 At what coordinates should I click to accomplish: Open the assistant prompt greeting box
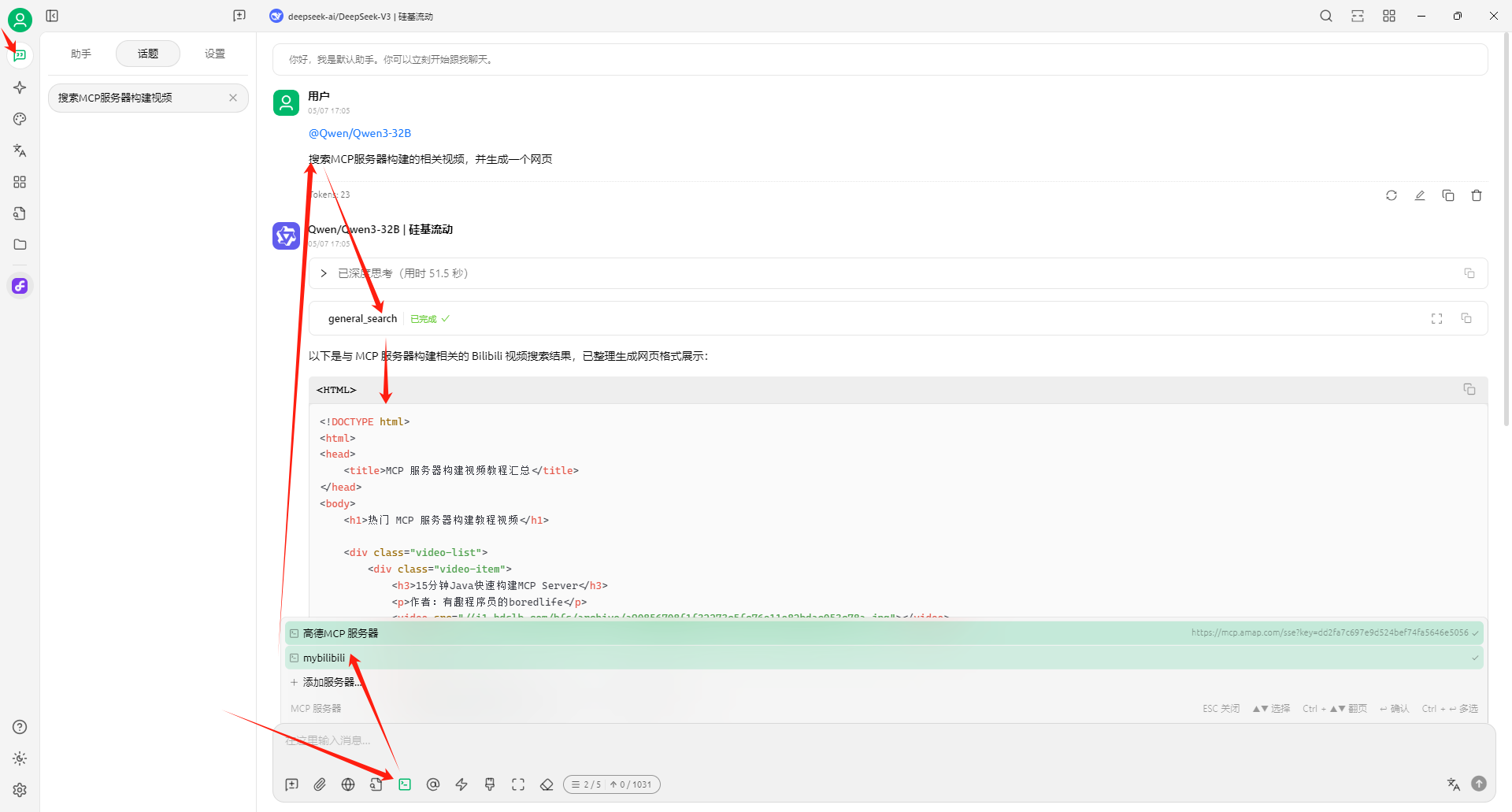[880, 60]
